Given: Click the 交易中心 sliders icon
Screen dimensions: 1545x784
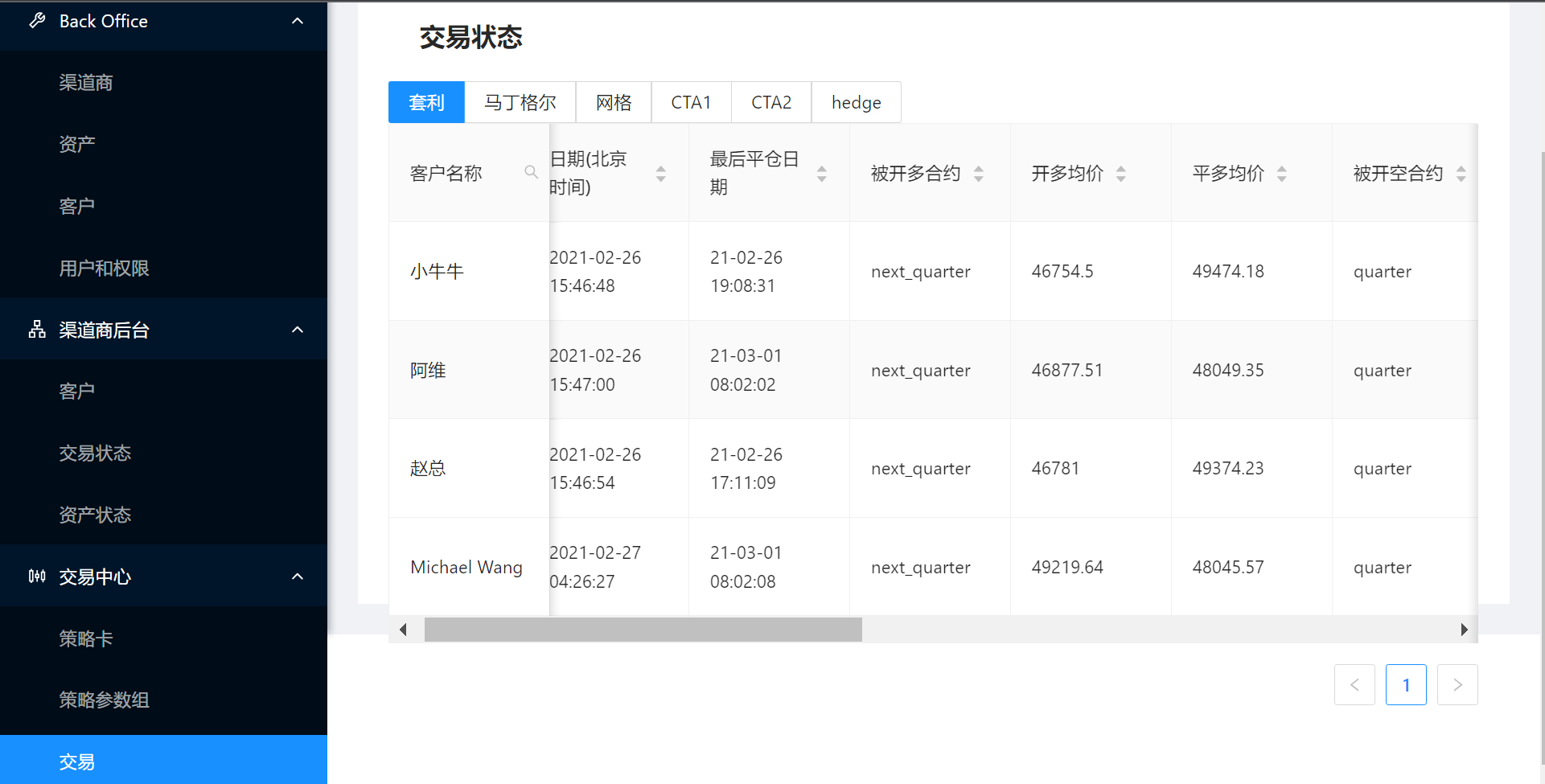Looking at the screenshot, I should (37, 576).
